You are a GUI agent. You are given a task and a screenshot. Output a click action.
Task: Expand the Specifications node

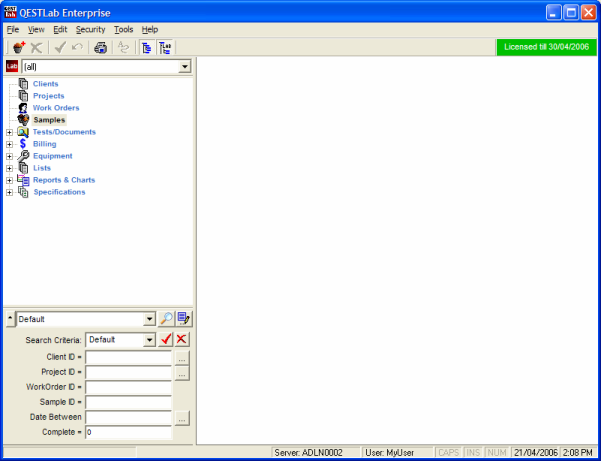(x=10, y=192)
